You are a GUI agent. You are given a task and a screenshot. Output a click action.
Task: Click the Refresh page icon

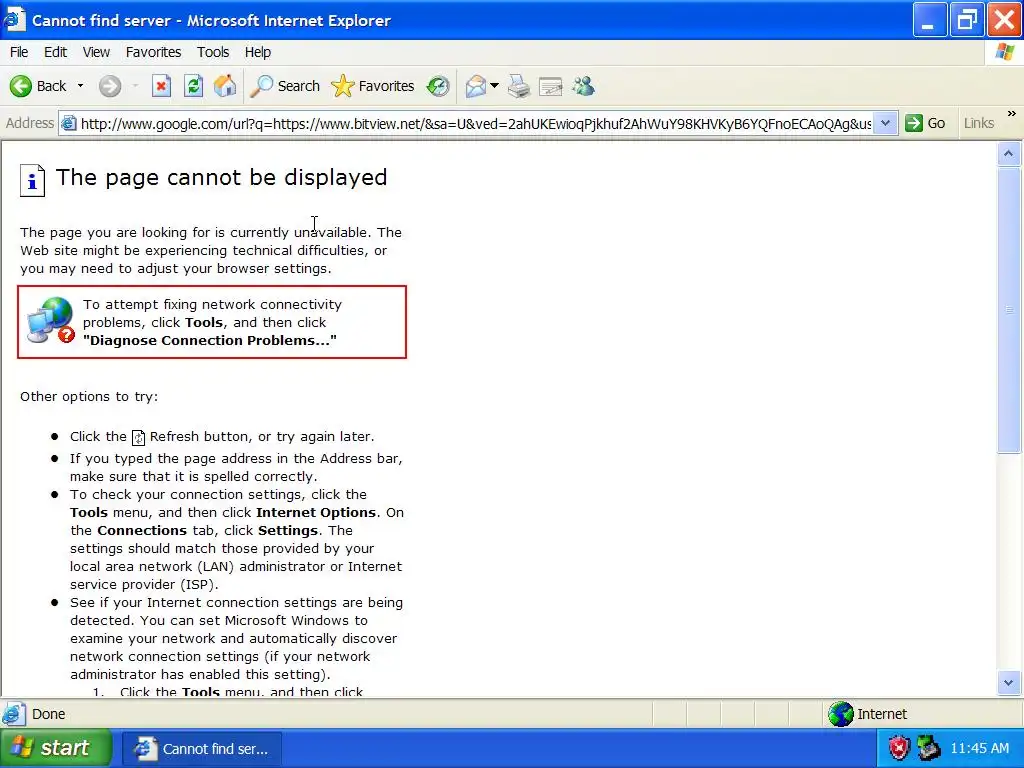click(193, 86)
